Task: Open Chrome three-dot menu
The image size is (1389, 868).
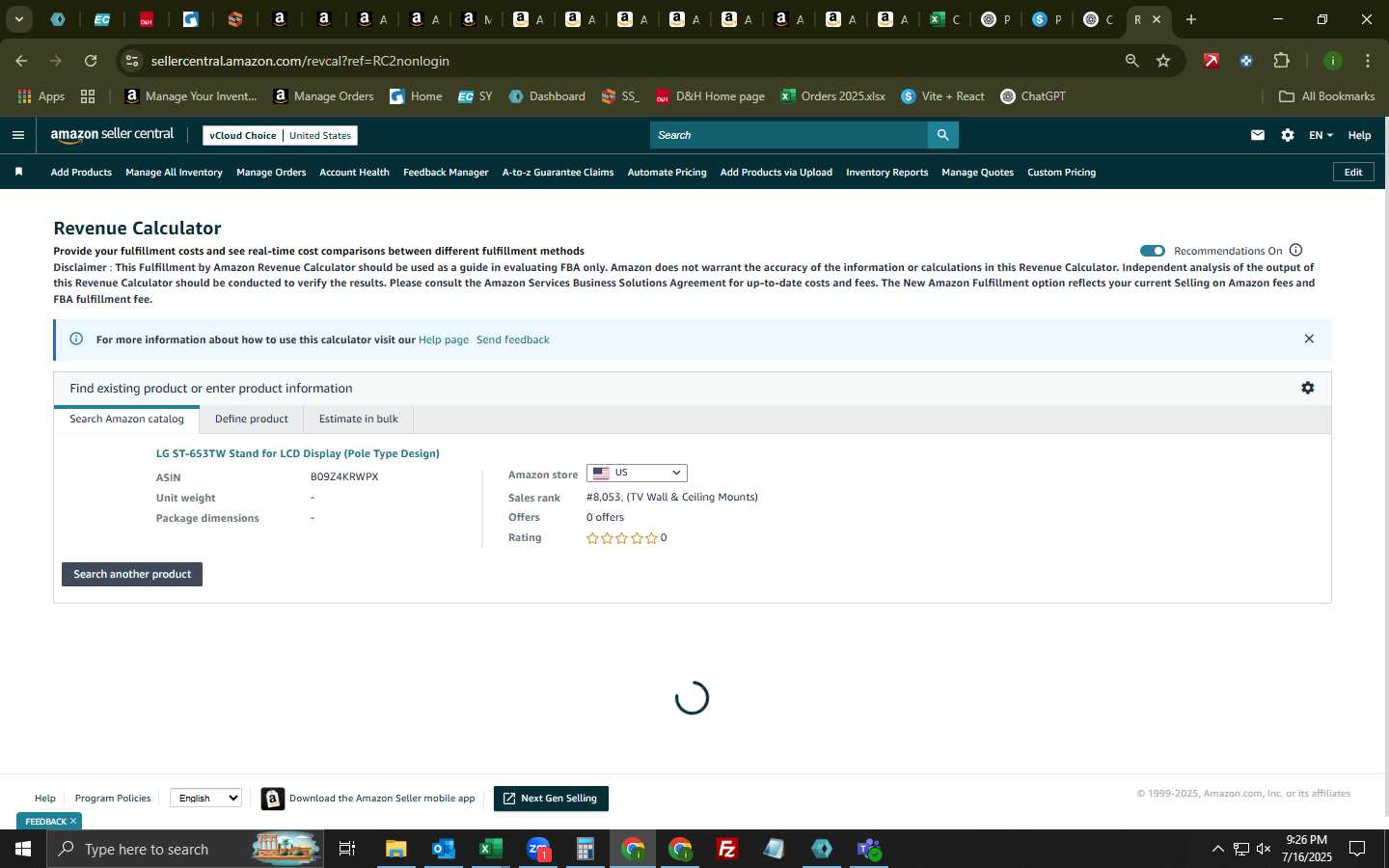Action: 1368,61
